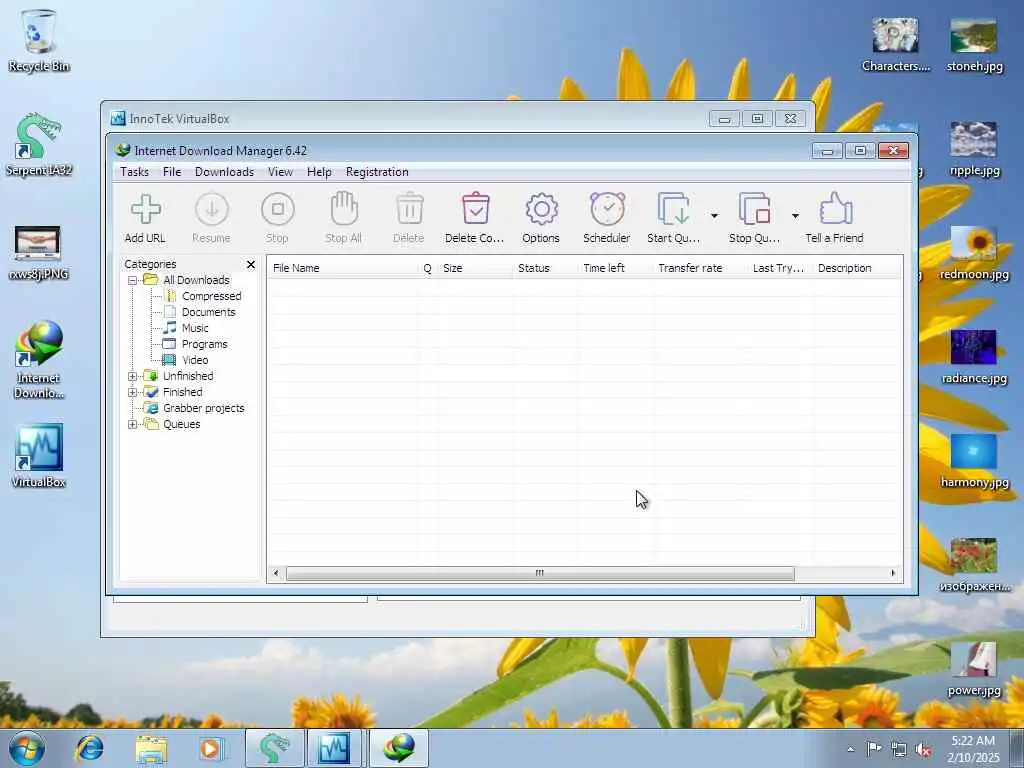This screenshot has width=1024, height=768.
Task: Select the Unfinished category
Action: (187, 376)
